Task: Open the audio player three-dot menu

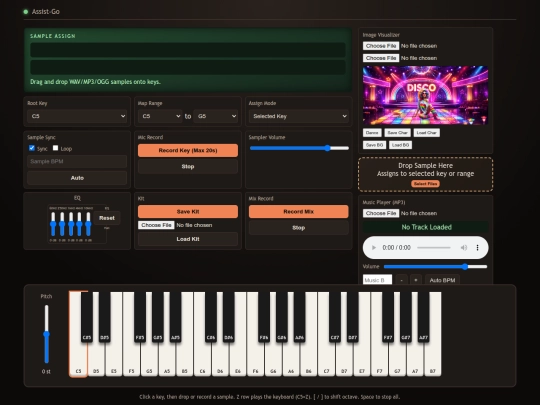Action: pos(477,248)
